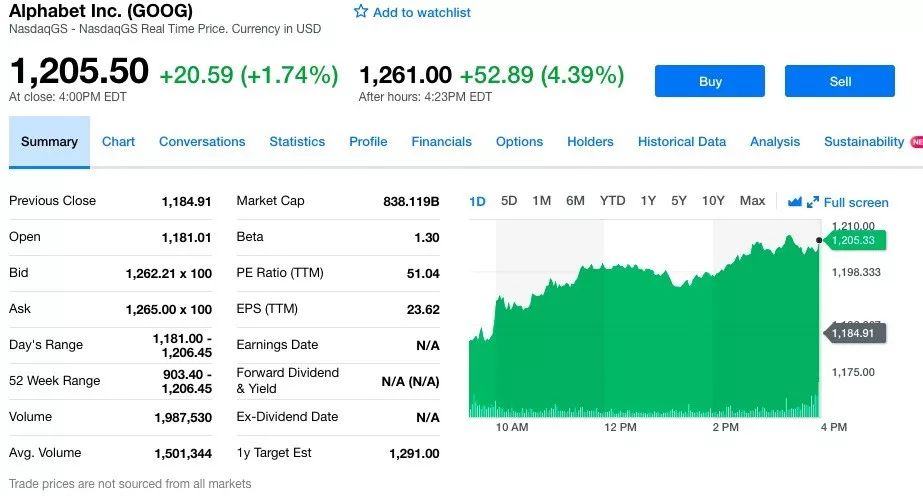
Task: Choose the Max chart range
Action: [752, 201]
